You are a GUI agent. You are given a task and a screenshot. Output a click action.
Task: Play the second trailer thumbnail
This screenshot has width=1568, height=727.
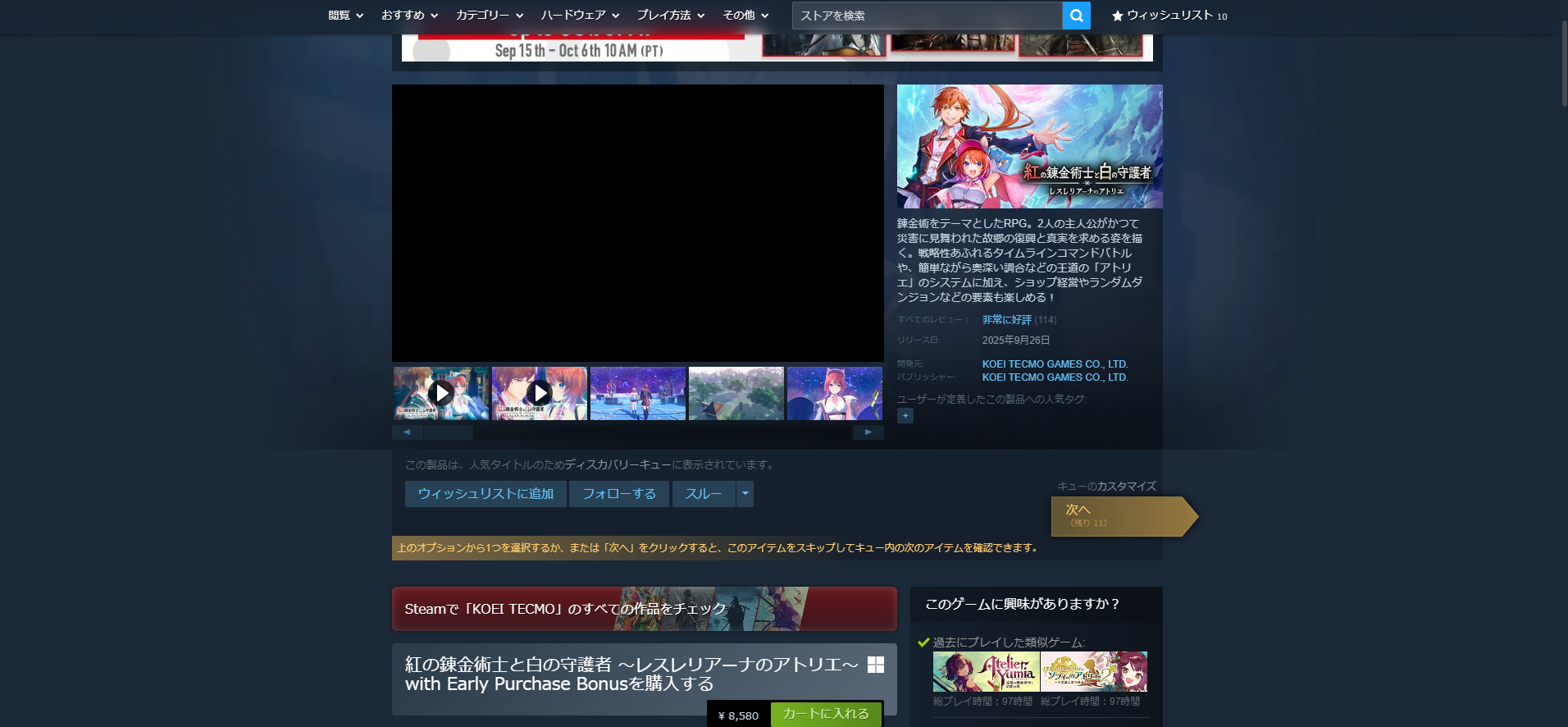pyautogui.click(x=540, y=393)
